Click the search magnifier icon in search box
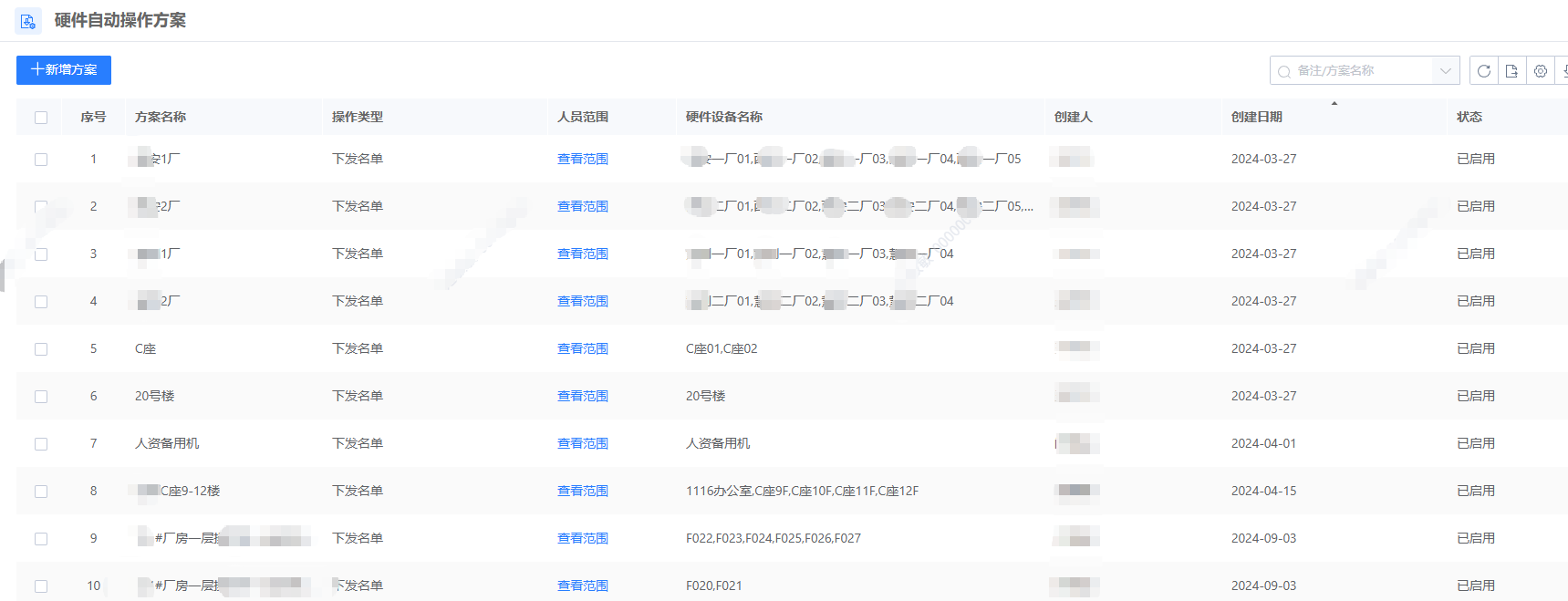Image resolution: width=1568 pixels, height=601 pixels. point(1284,71)
